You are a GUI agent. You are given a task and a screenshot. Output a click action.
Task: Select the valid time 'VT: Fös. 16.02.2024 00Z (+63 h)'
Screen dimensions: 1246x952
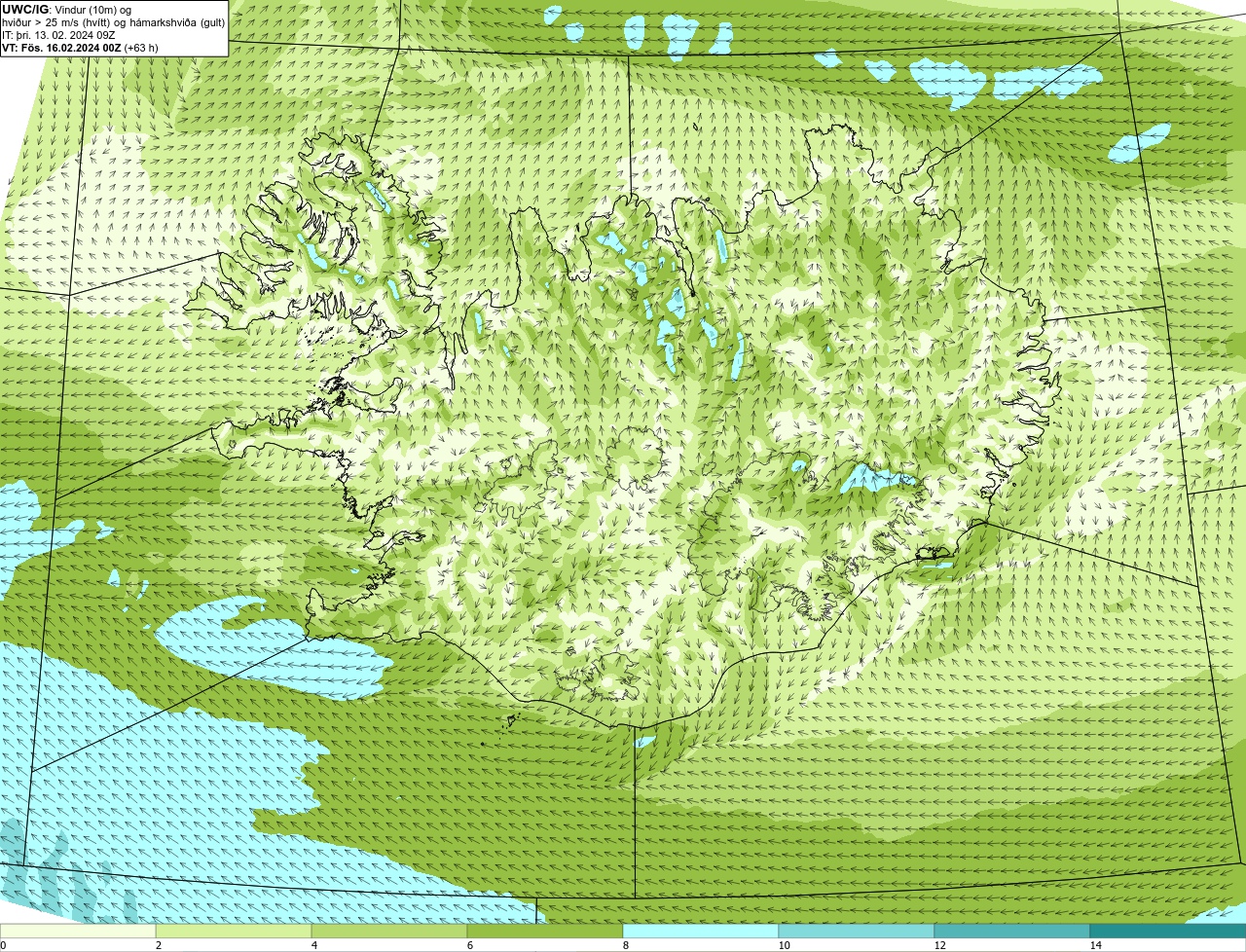[x=80, y=48]
